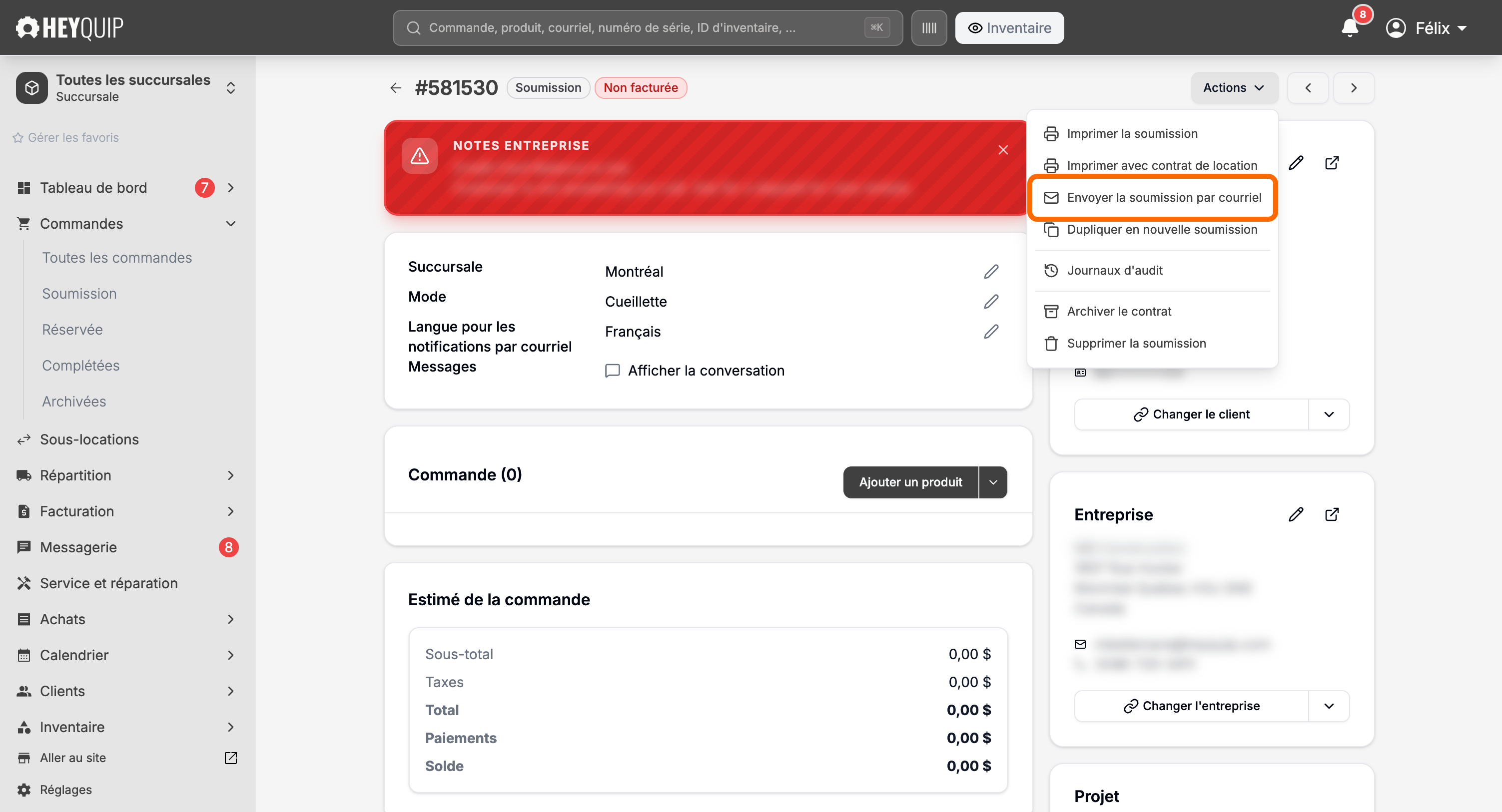Open Afficher la conversation link

(695, 371)
